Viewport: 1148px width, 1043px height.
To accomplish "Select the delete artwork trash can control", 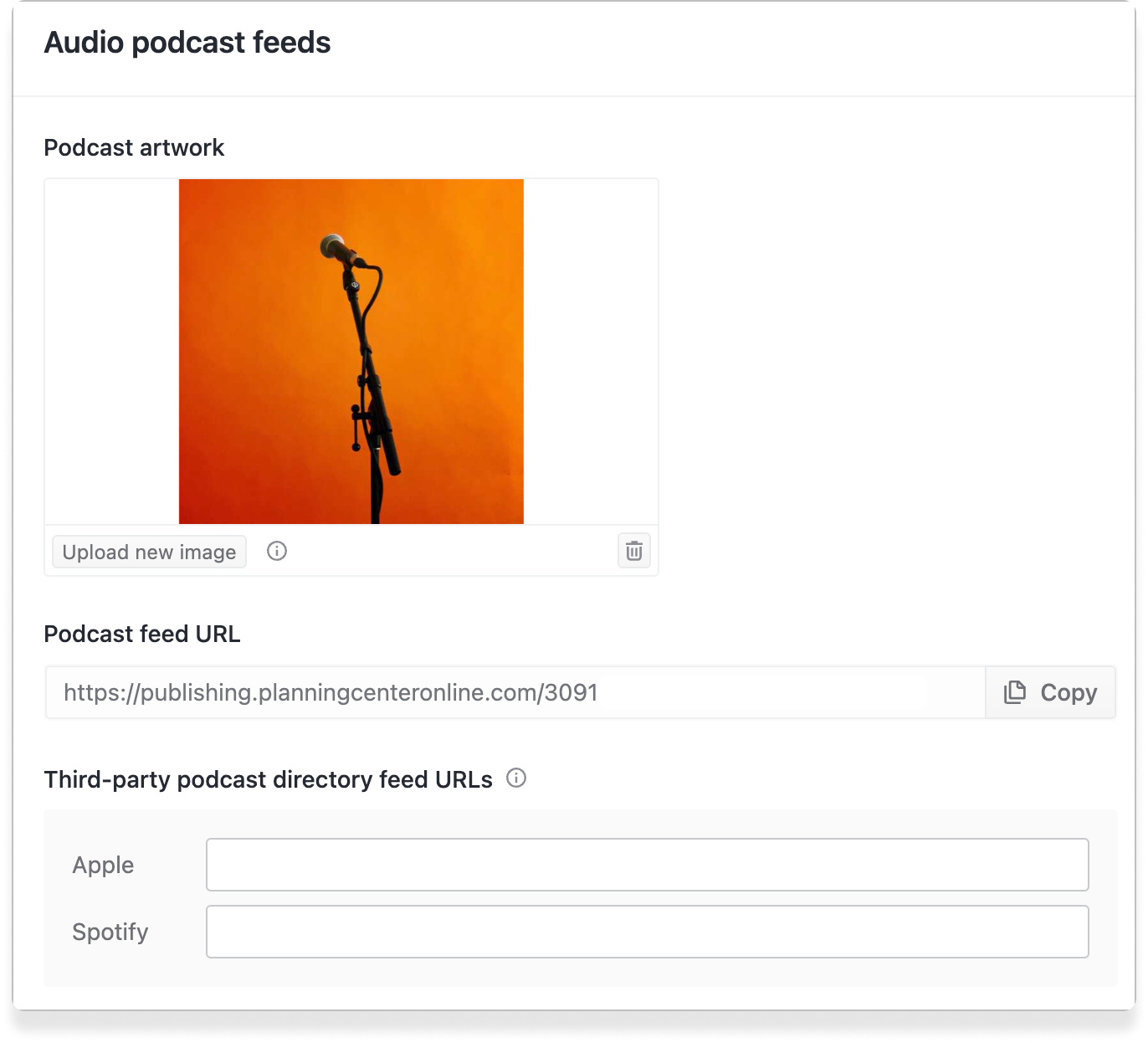I will [633, 551].
